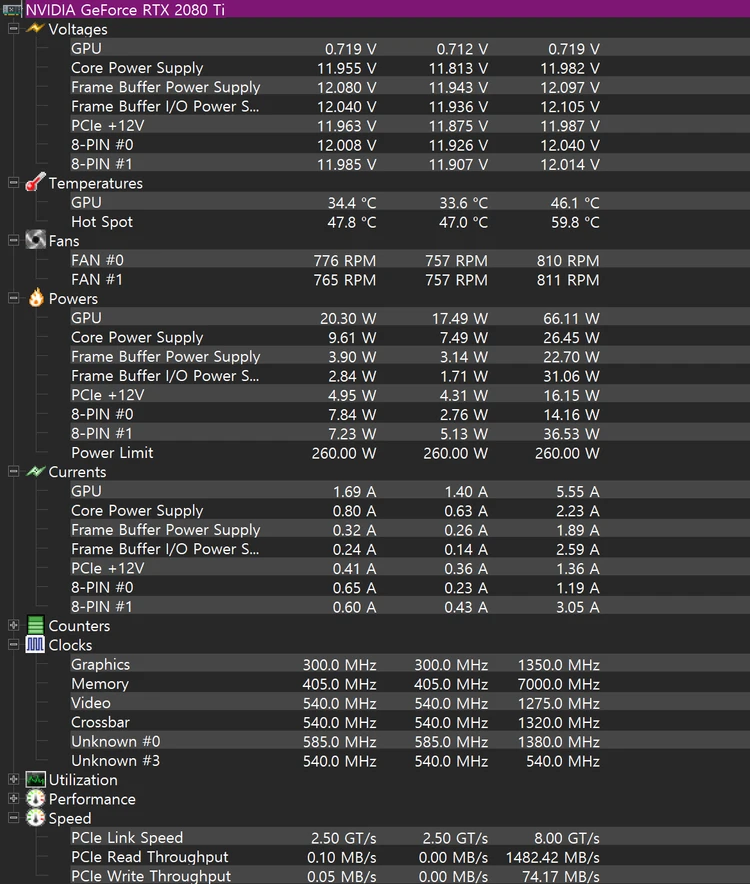Image resolution: width=750 pixels, height=884 pixels.
Task: Select the Currents group label
Action: click(77, 472)
